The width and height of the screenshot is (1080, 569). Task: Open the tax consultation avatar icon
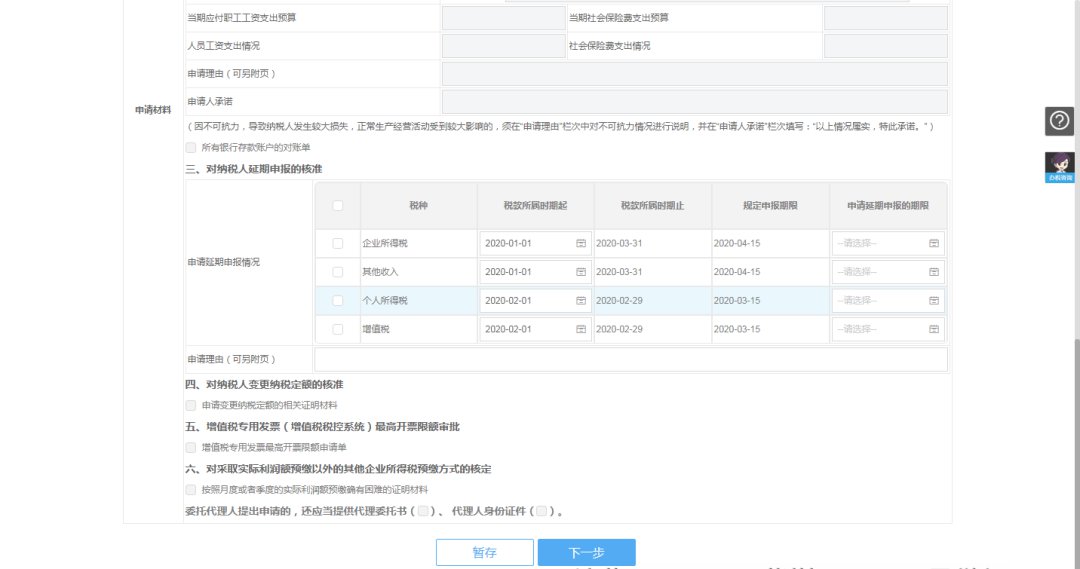[x=1059, y=167]
